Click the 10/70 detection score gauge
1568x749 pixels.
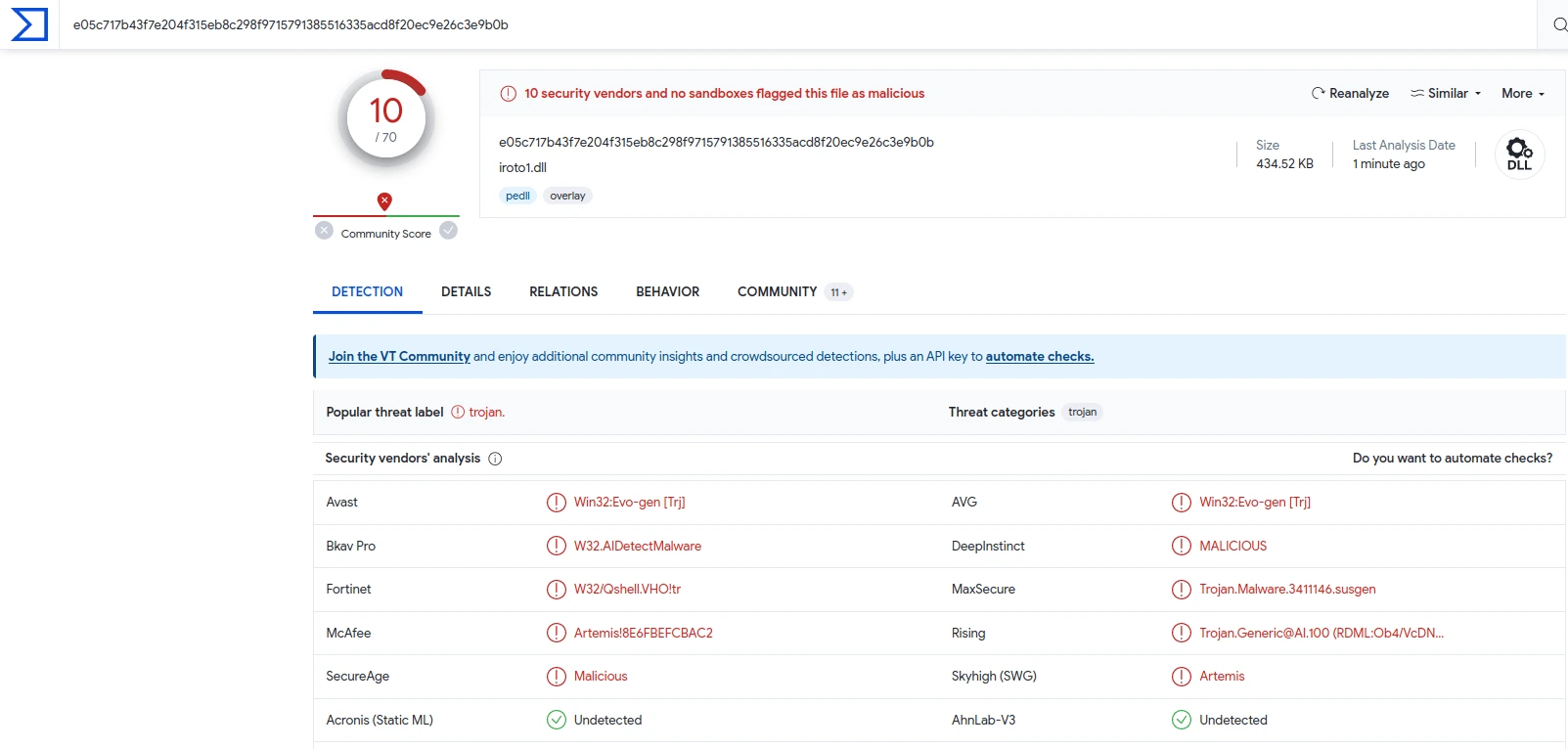(386, 119)
